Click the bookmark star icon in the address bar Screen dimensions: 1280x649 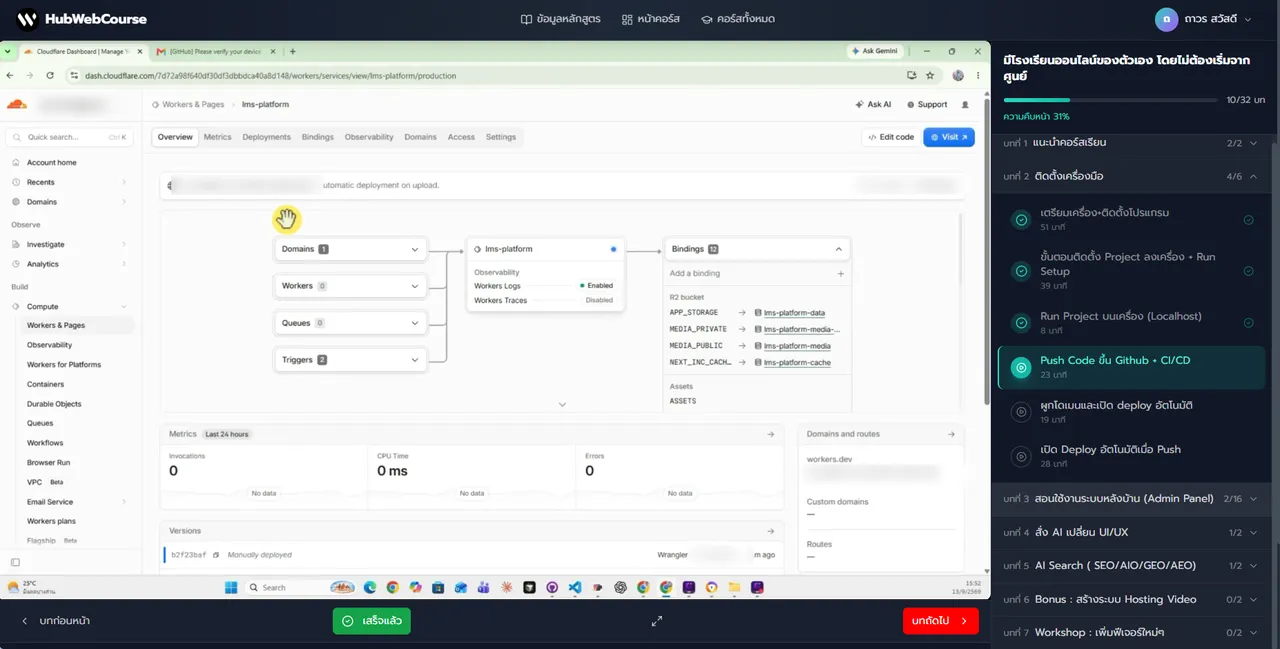coord(930,75)
